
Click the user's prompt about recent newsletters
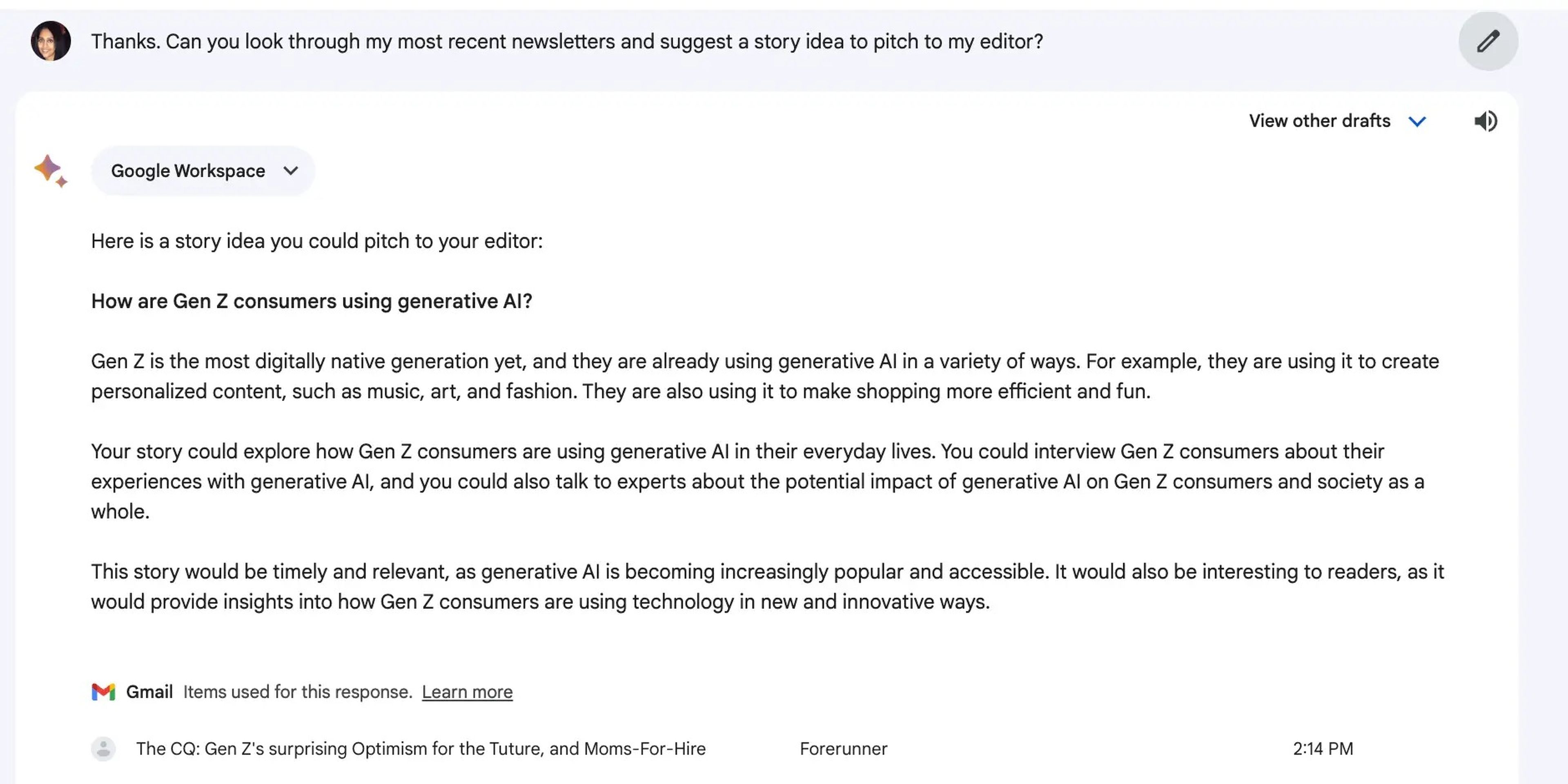[x=567, y=41]
